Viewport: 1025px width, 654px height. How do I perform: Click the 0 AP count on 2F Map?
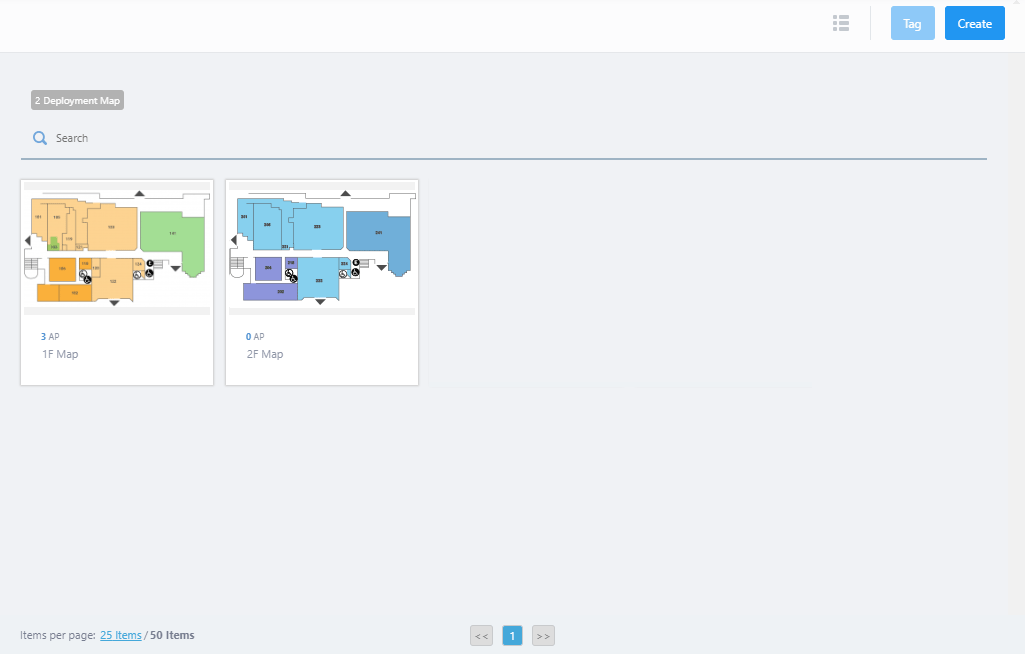pyautogui.click(x=255, y=336)
